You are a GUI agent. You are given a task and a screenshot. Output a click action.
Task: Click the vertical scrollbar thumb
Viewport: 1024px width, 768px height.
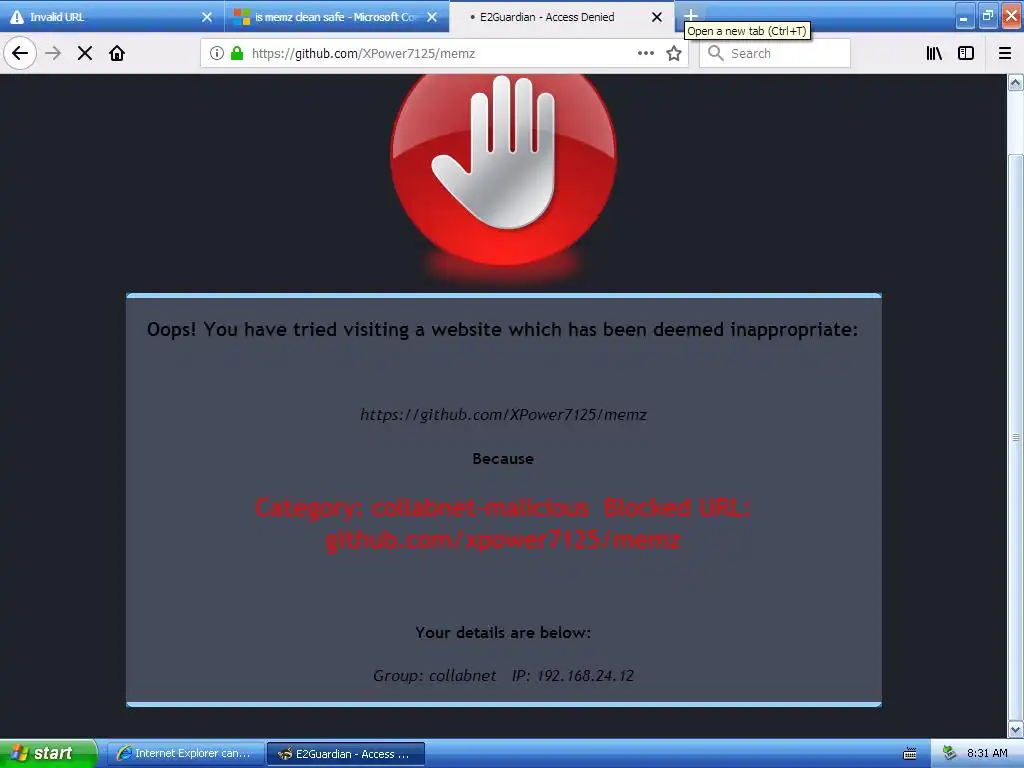[x=1015, y=437]
